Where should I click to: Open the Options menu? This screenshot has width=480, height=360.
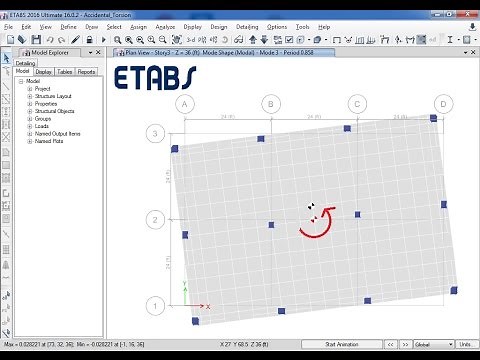click(277, 27)
